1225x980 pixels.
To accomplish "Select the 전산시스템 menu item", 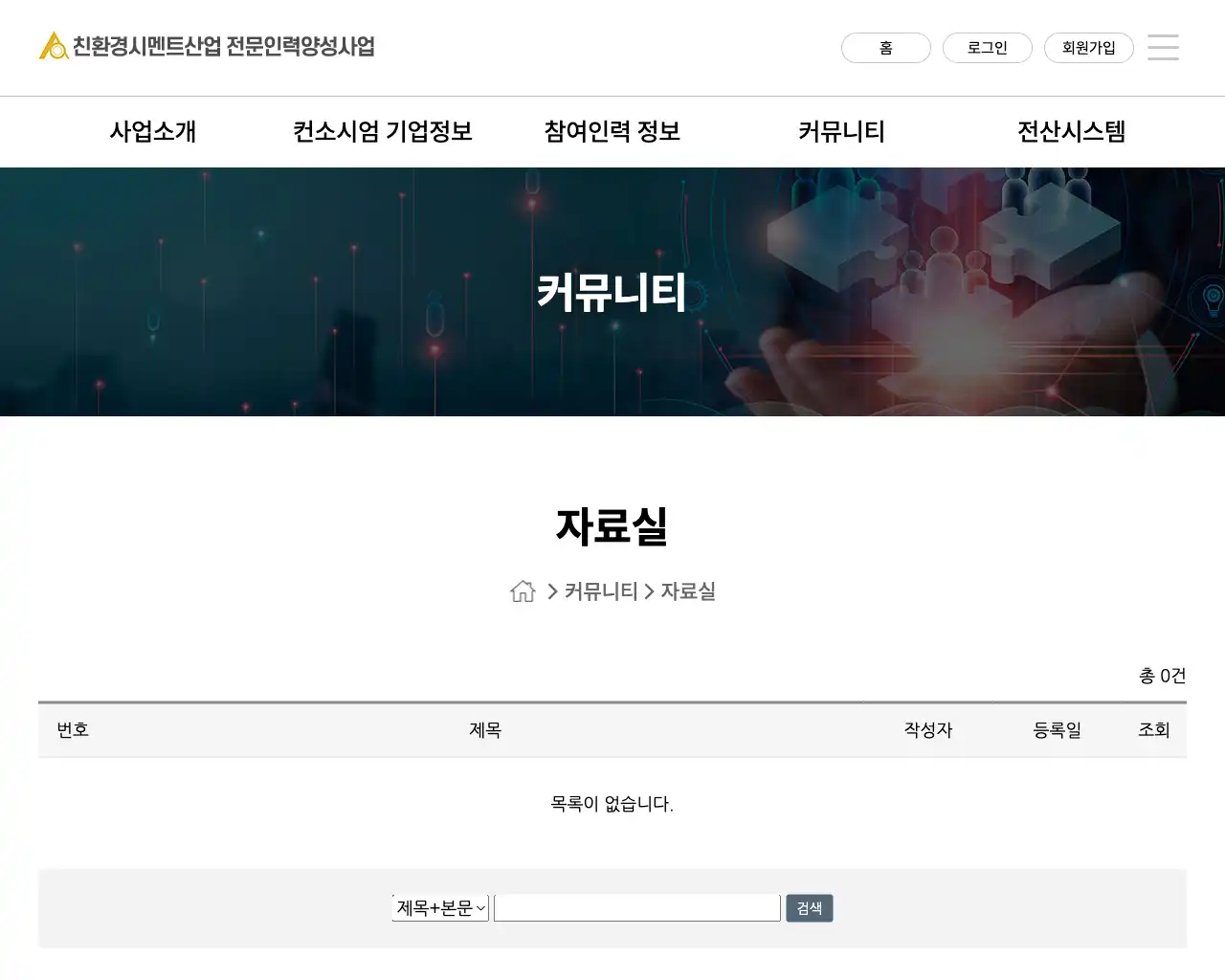I will [x=1071, y=132].
